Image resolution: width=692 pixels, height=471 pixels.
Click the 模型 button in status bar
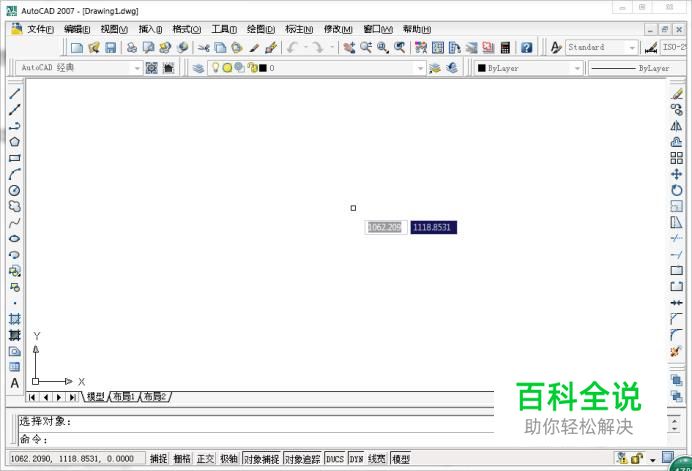pyautogui.click(x=401, y=459)
